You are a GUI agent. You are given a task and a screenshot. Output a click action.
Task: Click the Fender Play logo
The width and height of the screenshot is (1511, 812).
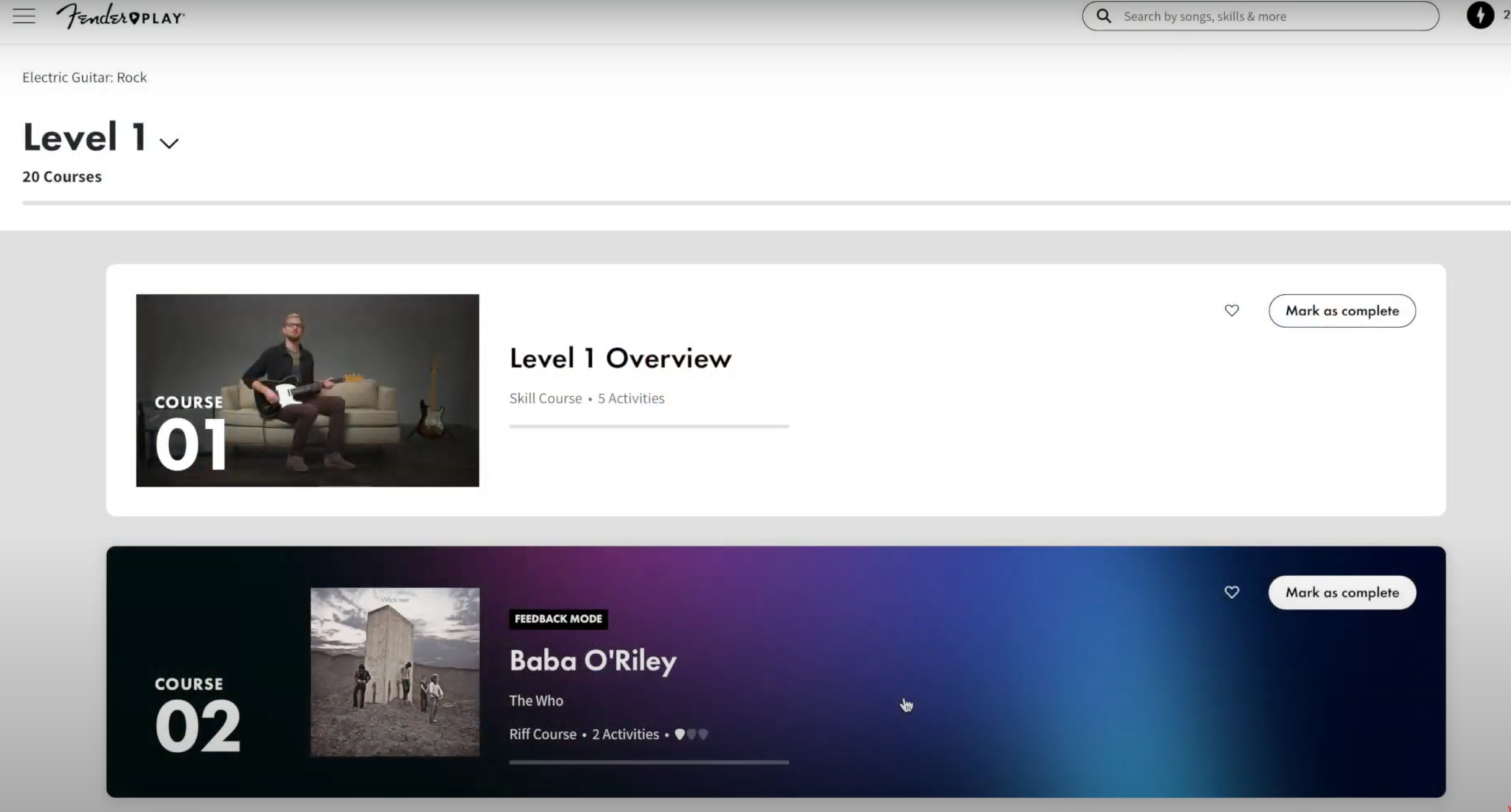pyautogui.click(x=120, y=16)
